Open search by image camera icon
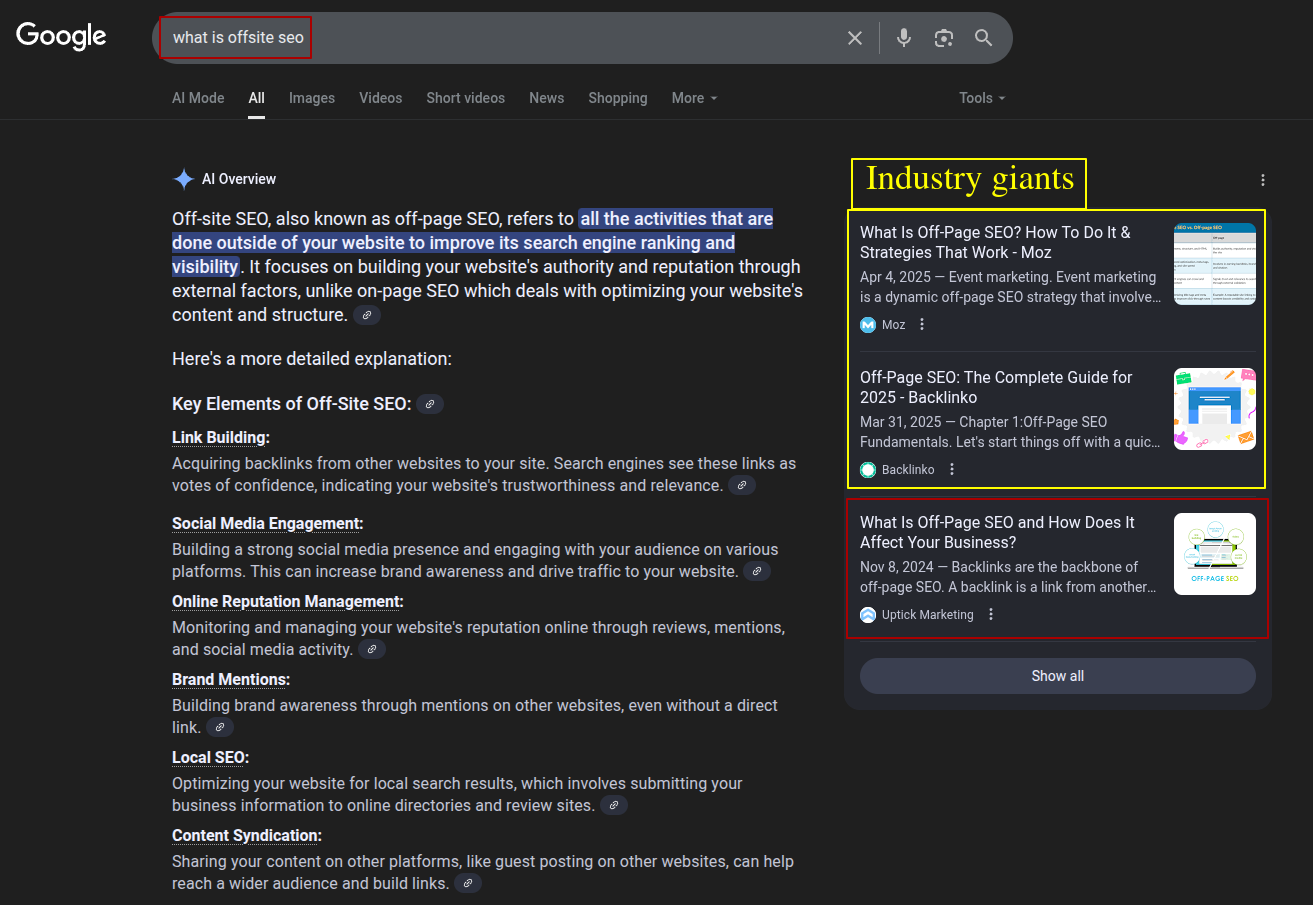 (x=944, y=38)
